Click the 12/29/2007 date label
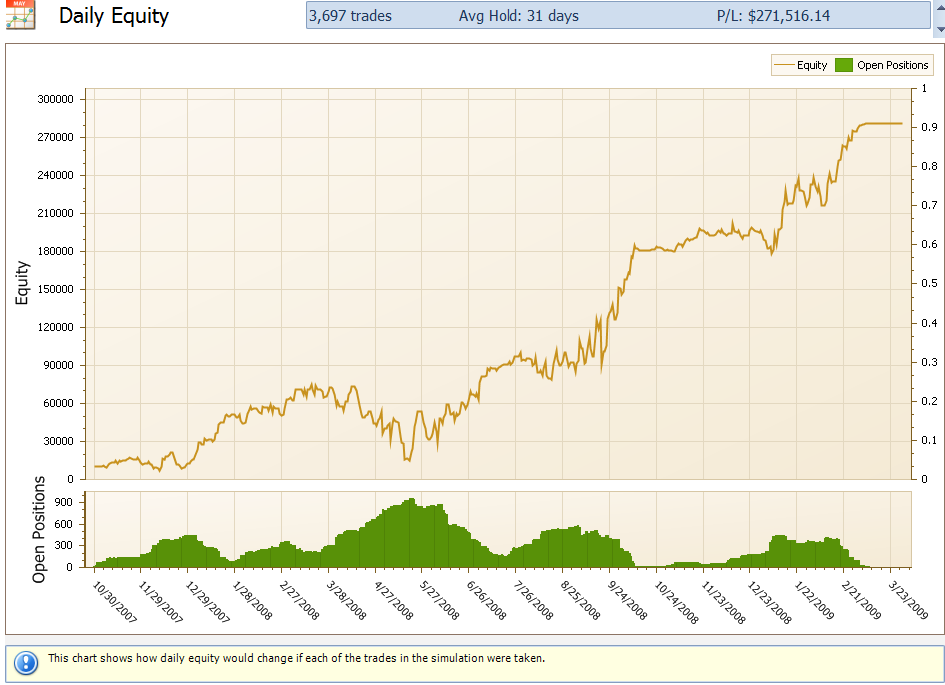Viewport: 945px width, 685px height. (208, 601)
